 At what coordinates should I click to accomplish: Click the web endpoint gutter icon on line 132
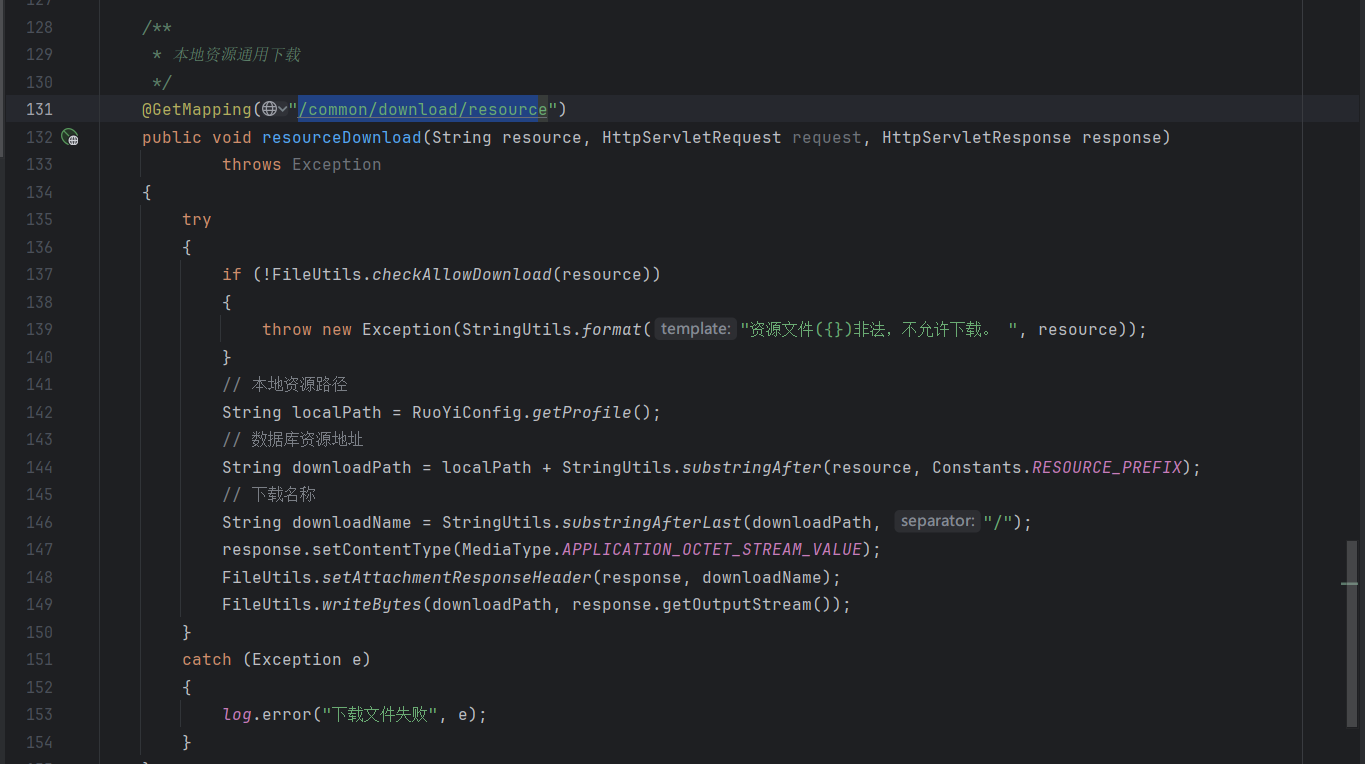click(x=70, y=137)
